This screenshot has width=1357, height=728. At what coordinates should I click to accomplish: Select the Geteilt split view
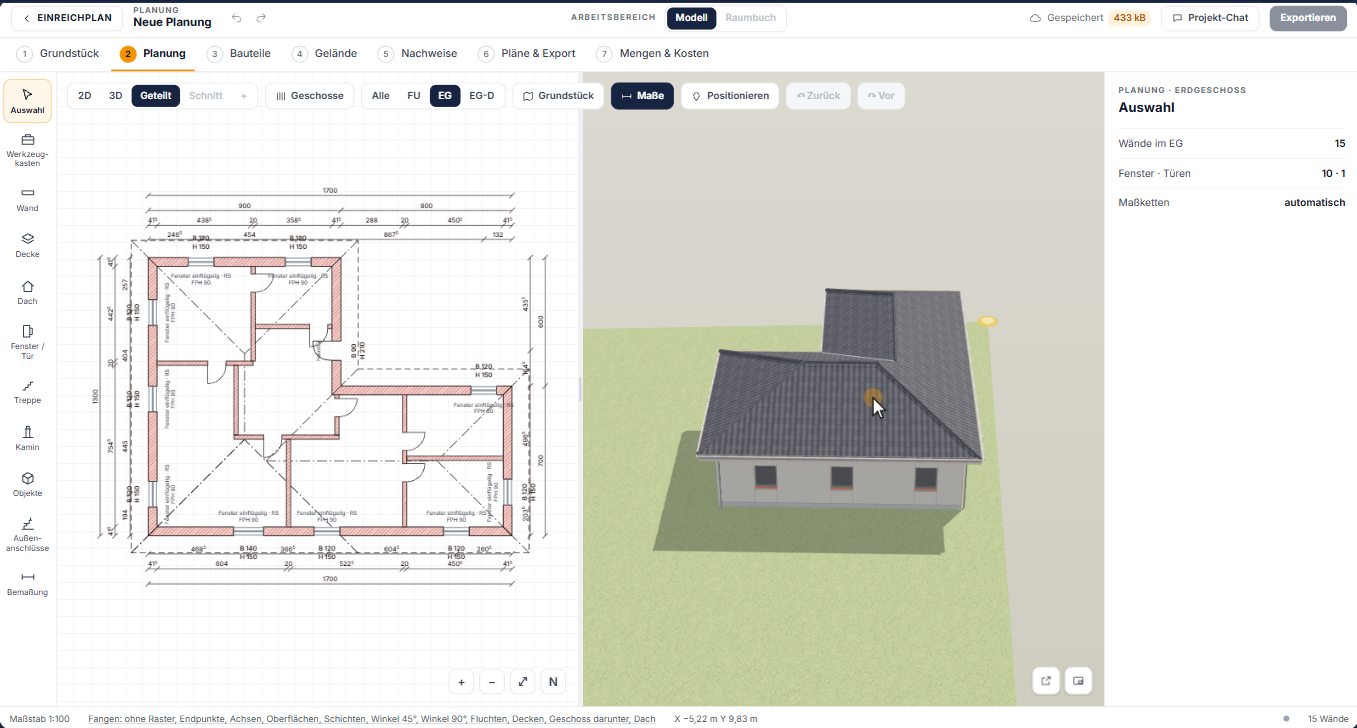[156, 96]
